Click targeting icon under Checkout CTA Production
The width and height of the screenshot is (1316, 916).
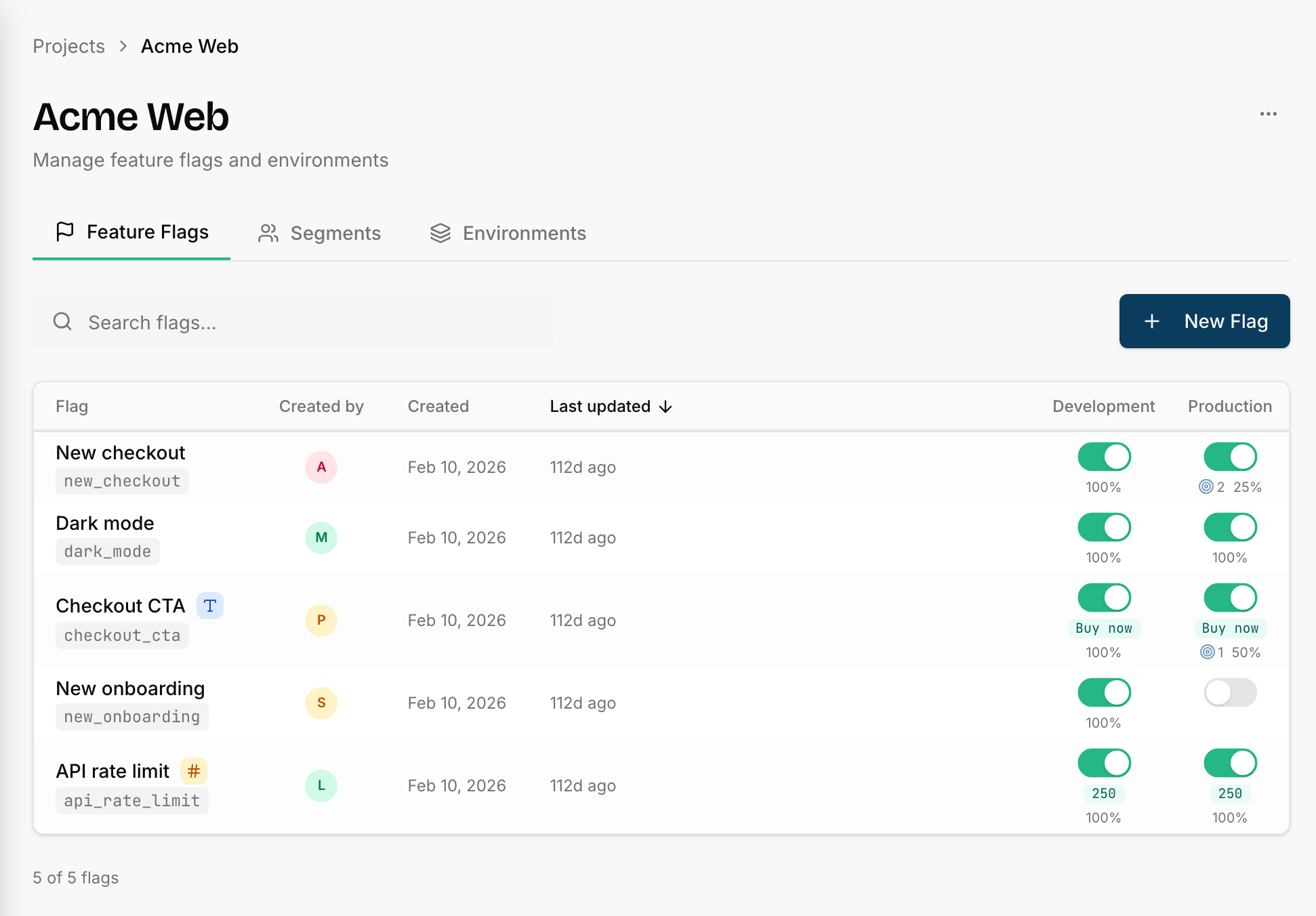tap(1208, 652)
